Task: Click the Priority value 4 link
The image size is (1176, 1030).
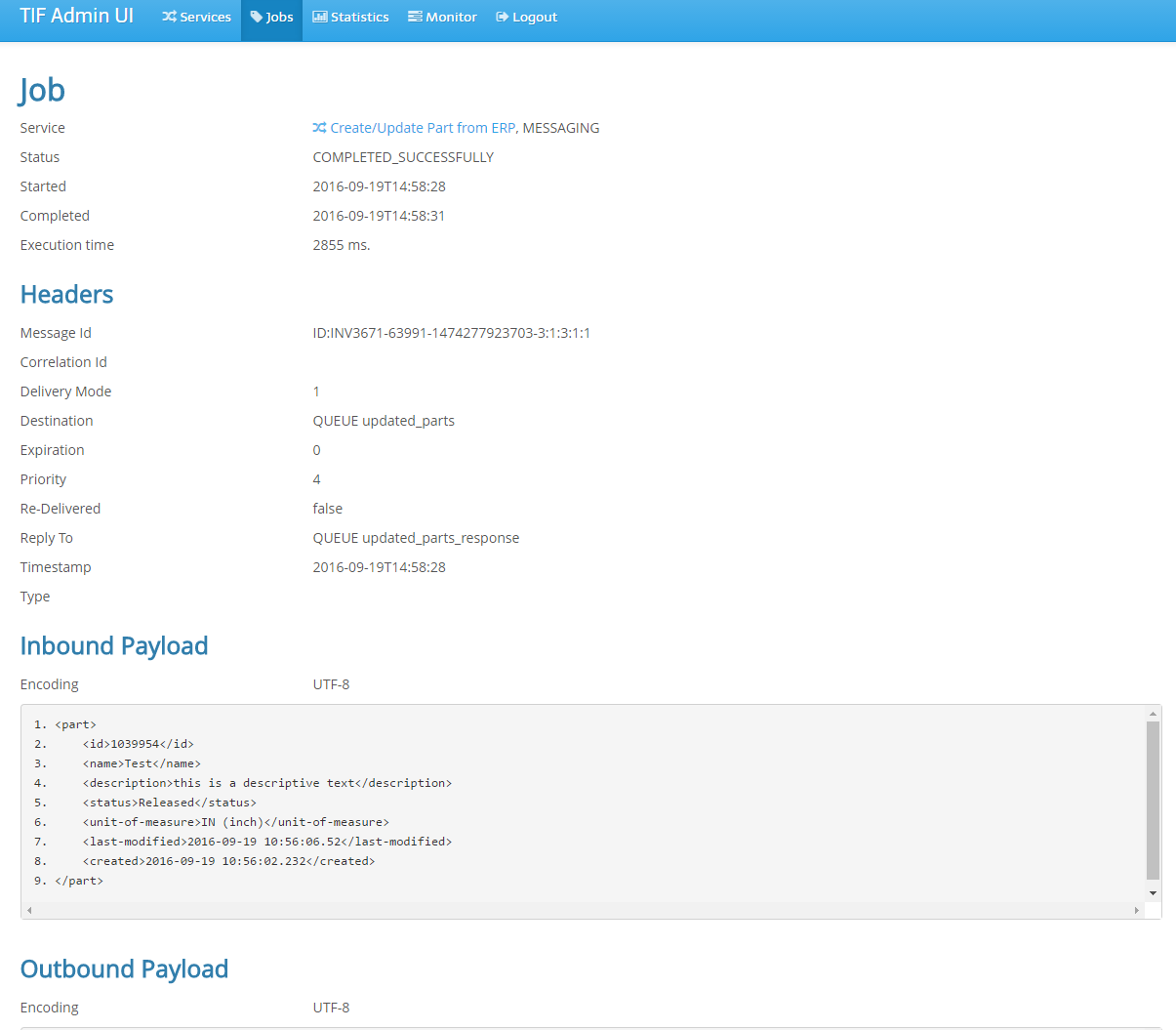Action: pos(316,478)
